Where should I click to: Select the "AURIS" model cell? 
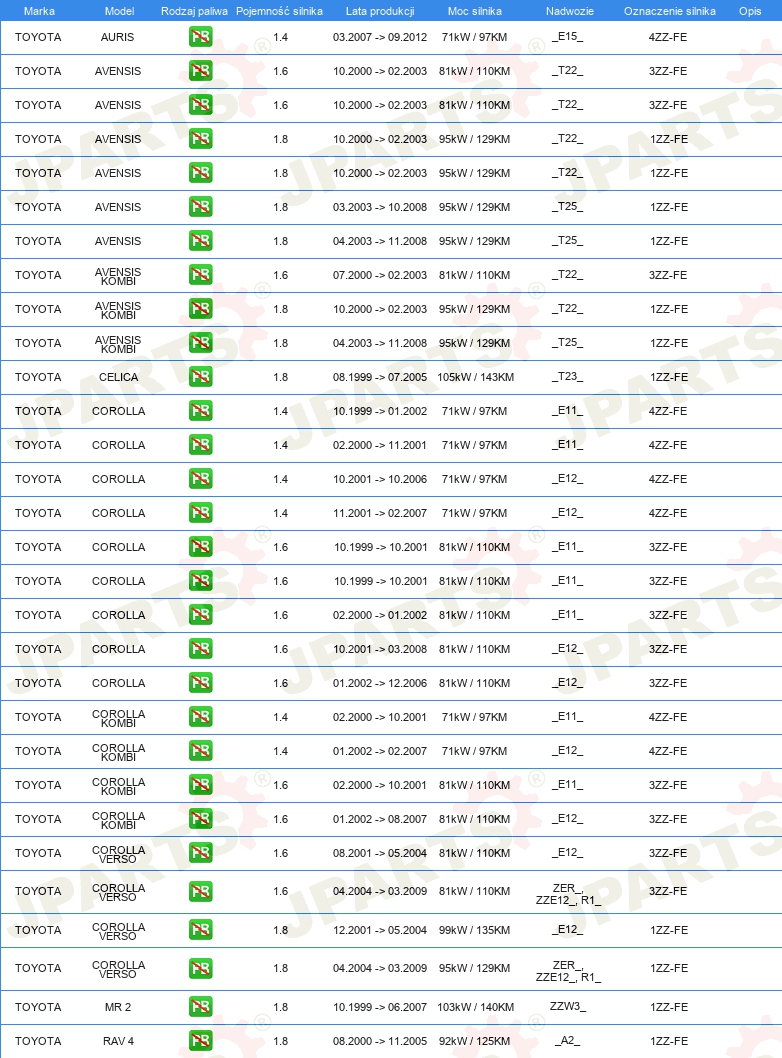[x=117, y=37]
